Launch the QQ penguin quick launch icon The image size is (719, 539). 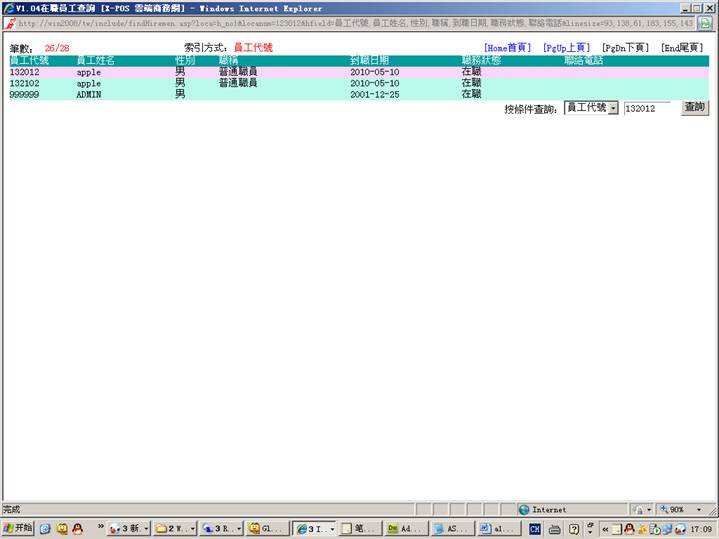point(77,528)
